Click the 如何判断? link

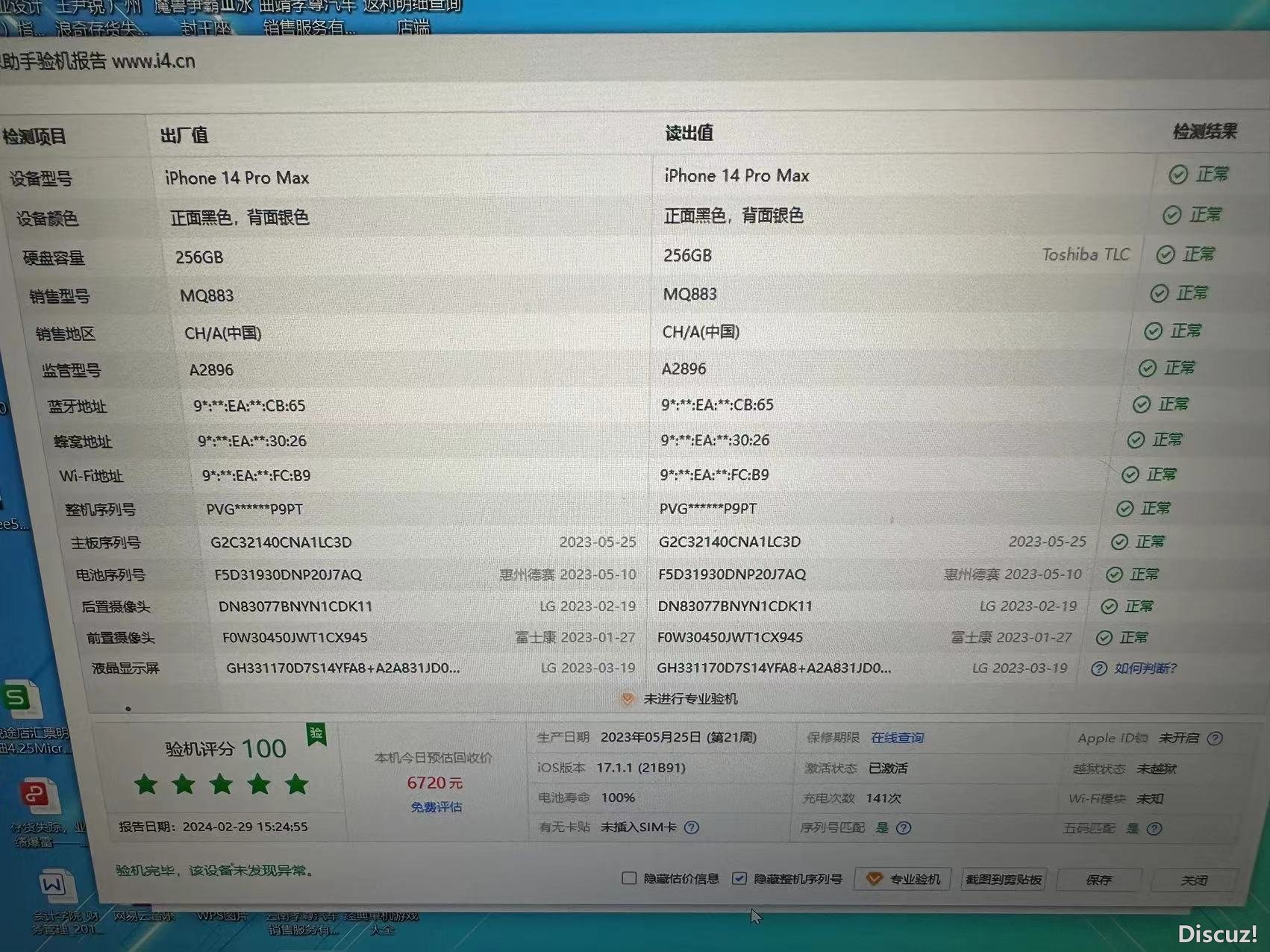point(1145,668)
